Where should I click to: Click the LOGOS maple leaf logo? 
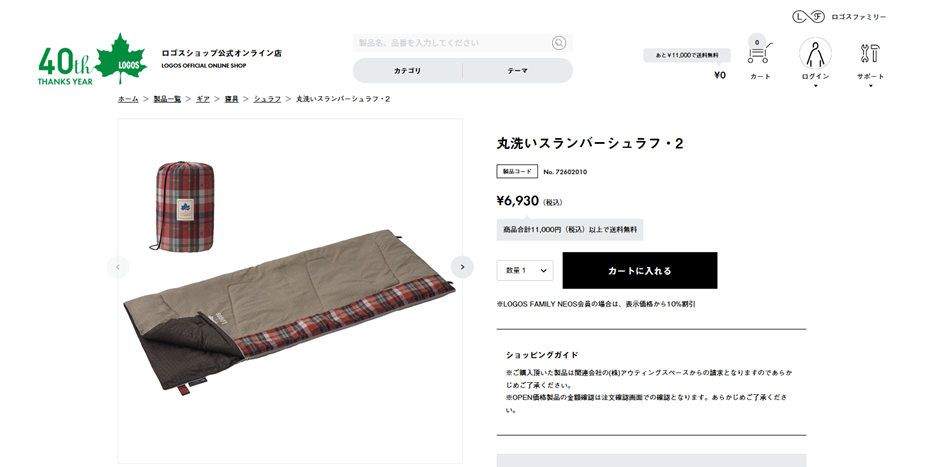point(120,58)
